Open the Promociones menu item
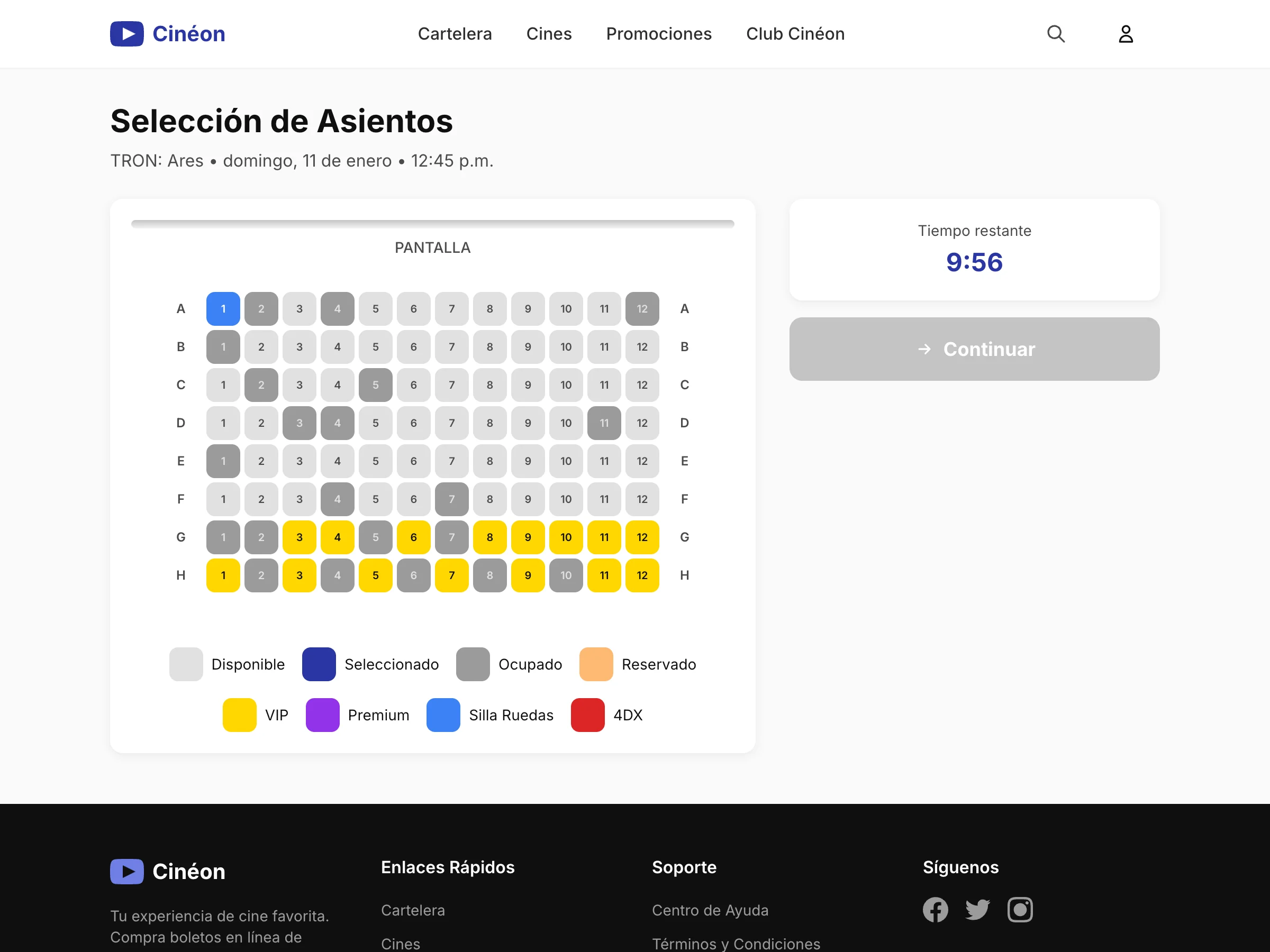The image size is (1270, 952). pyautogui.click(x=658, y=34)
